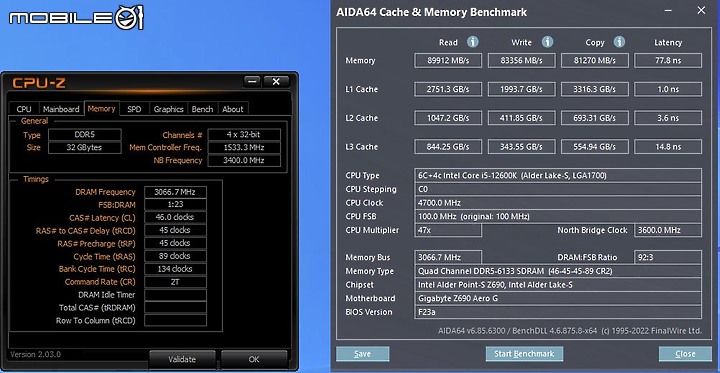Click the North Bridge Clock field 3600.0 MHz
Viewport: 720px width, 373px height.
(x=668, y=230)
